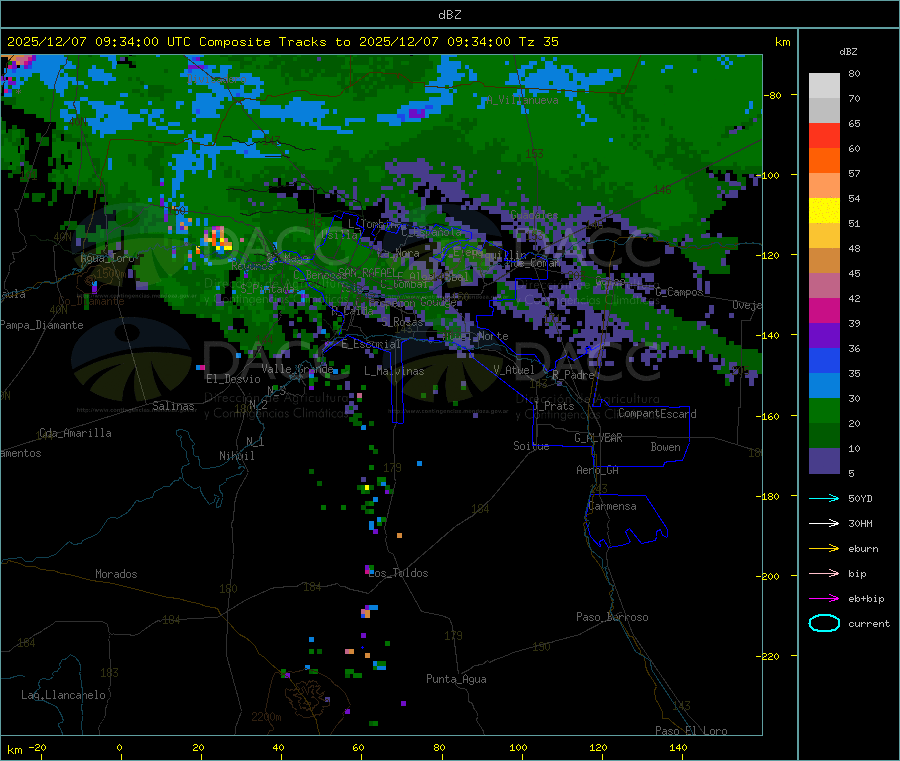Image resolution: width=900 pixels, height=761 pixels.
Task: Click the -100 km vertical axis tick label
Action: [770, 175]
